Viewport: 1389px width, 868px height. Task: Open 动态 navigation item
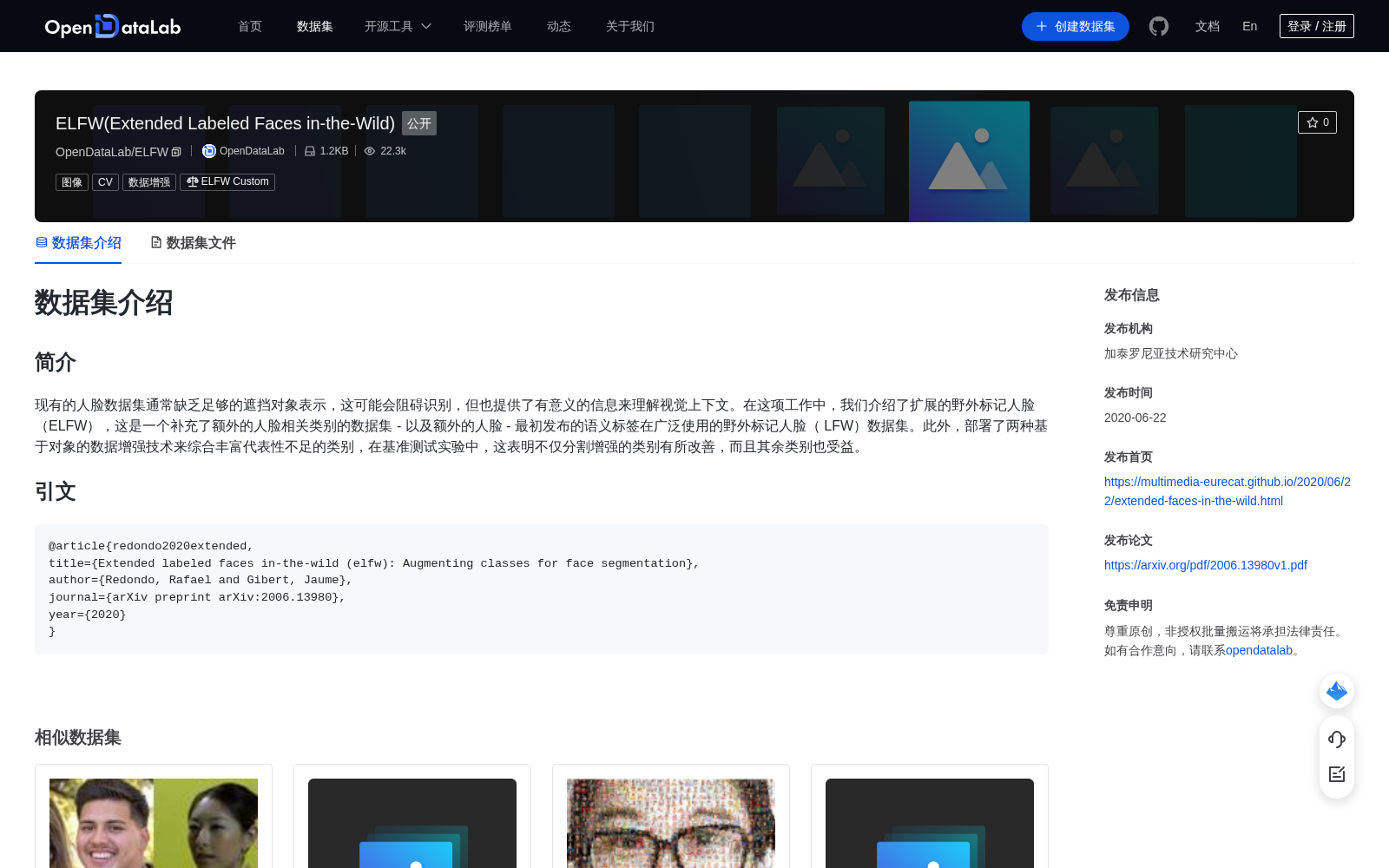[x=559, y=26]
